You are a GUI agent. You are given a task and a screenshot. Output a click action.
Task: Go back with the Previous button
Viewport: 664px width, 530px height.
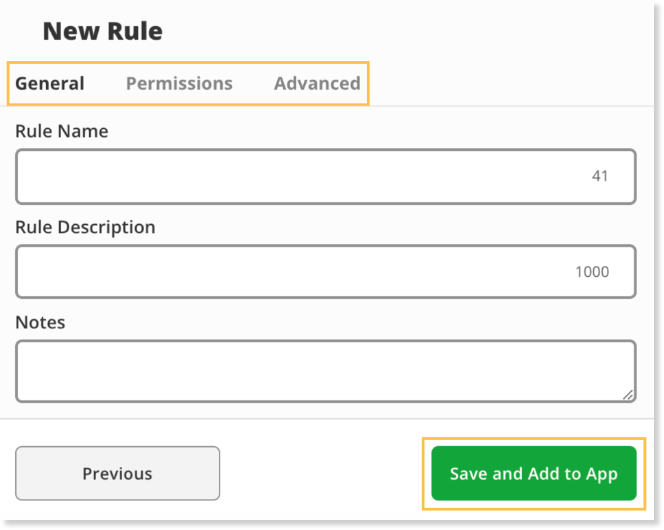(117, 473)
